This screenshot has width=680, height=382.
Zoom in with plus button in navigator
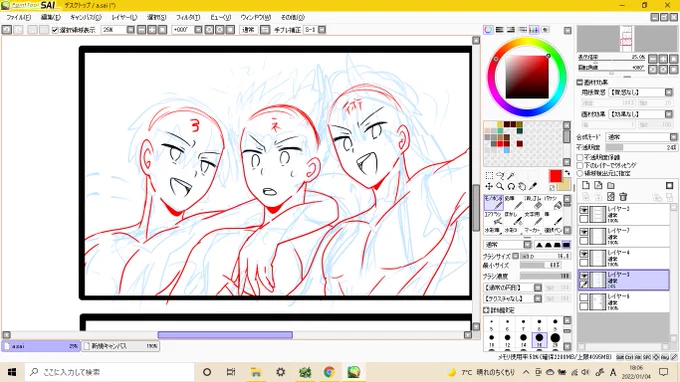pos(664,59)
